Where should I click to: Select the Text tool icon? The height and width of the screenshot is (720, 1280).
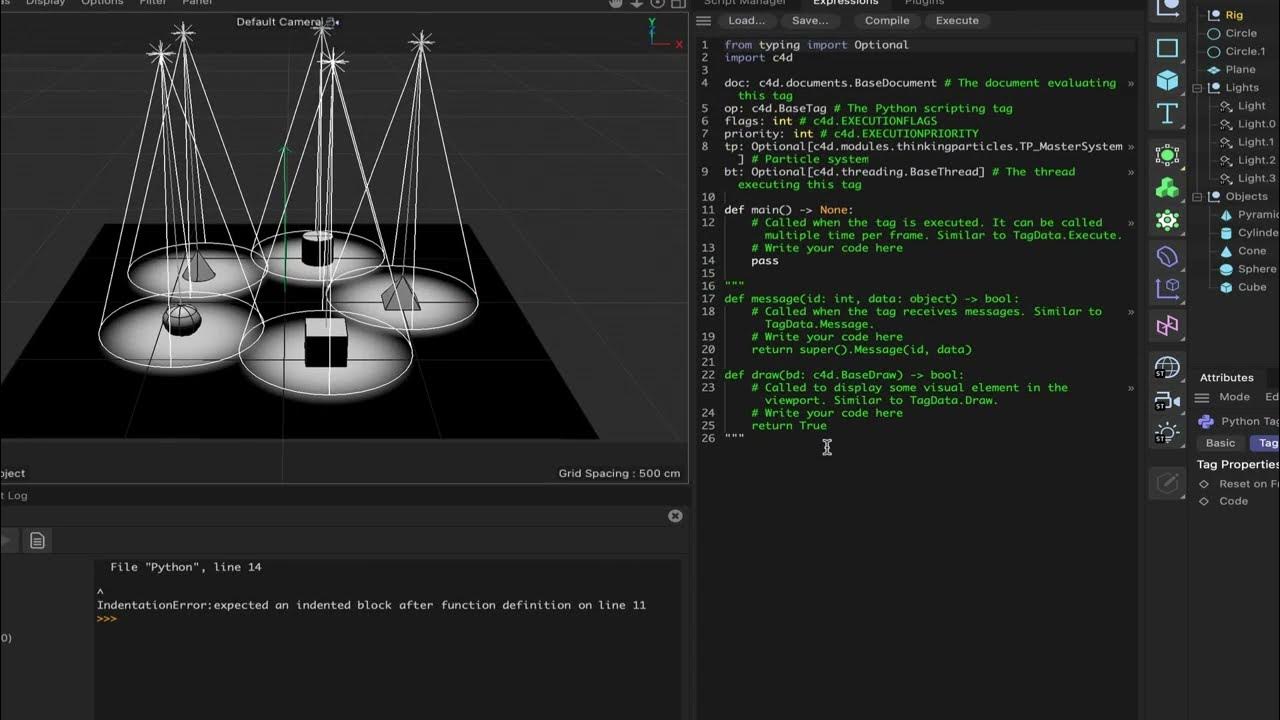1167,113
